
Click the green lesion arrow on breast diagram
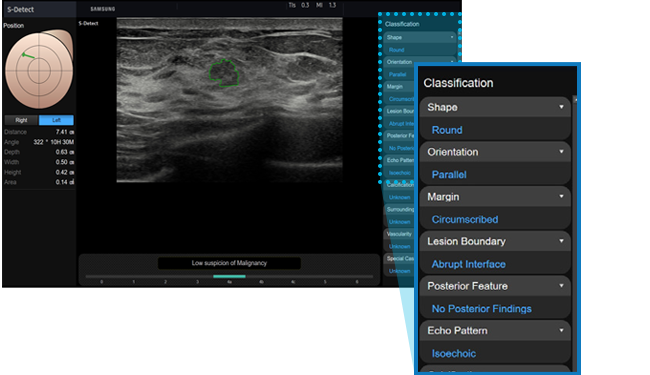(28, 56)
